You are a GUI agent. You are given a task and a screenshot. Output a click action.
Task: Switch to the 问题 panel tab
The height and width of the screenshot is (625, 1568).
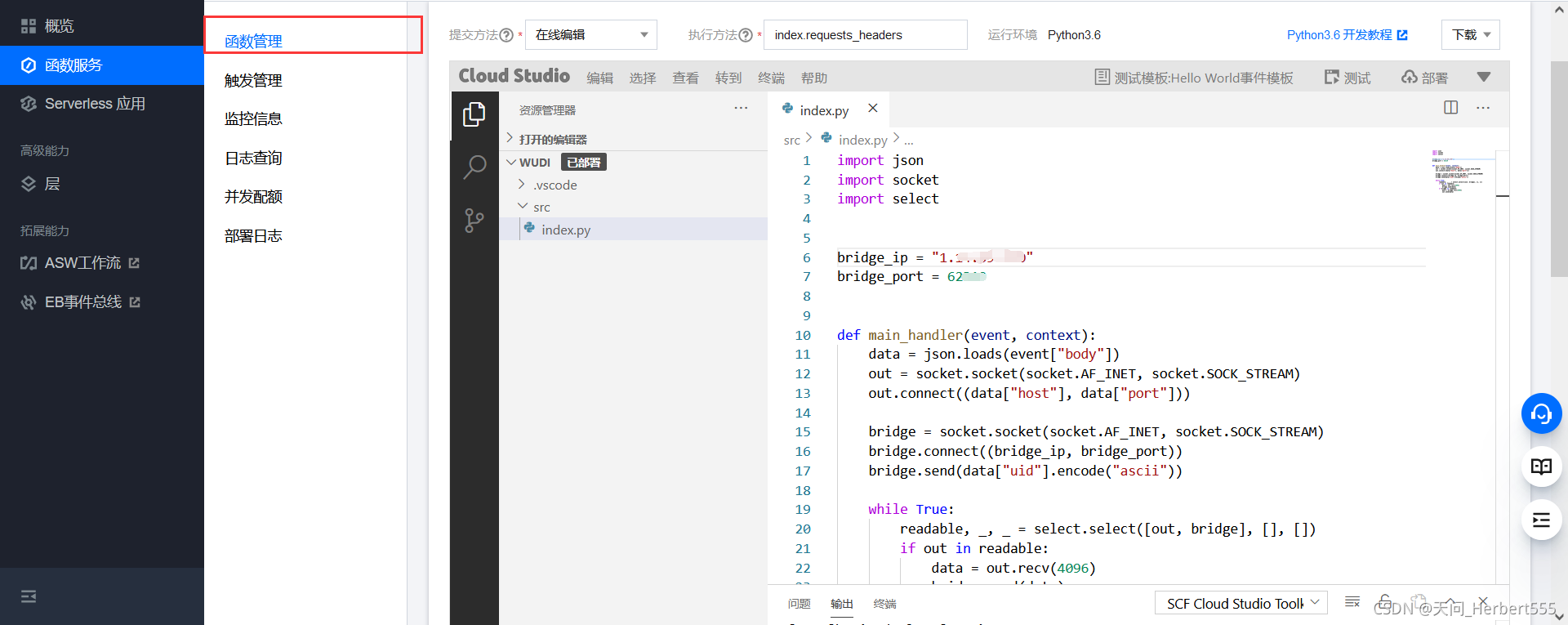coord(800,604)
